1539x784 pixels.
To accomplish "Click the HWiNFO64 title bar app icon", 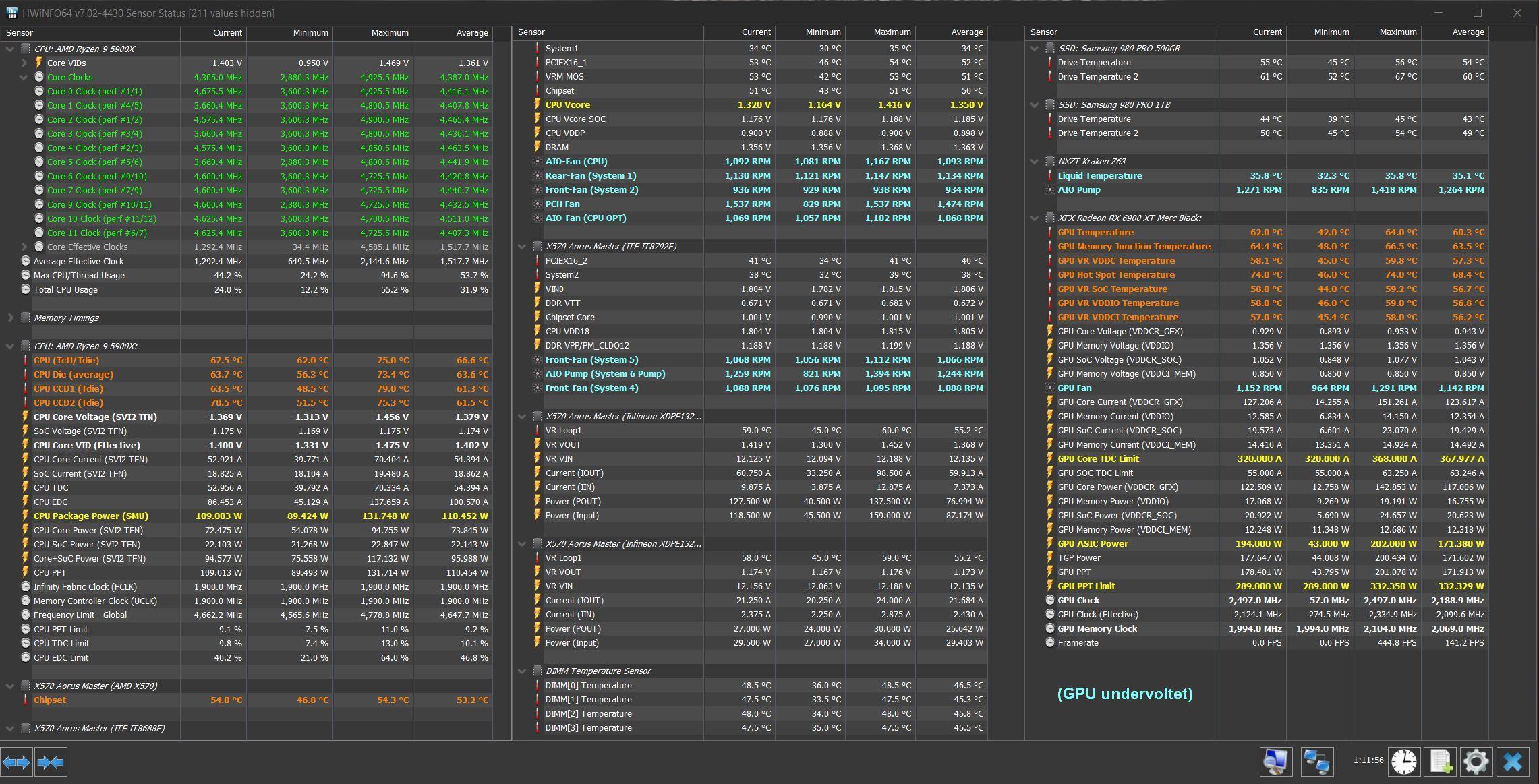I will point(11,13).
